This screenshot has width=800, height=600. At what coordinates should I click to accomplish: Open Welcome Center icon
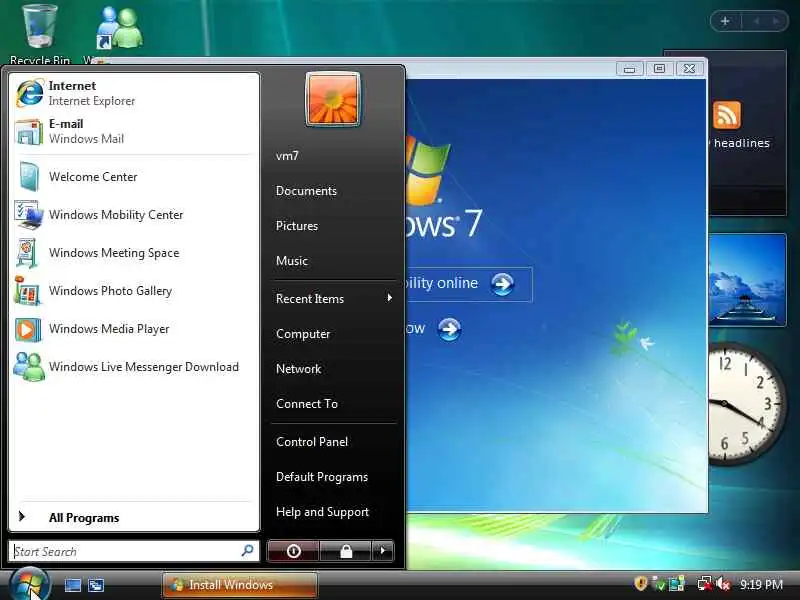tap(29, 177)
